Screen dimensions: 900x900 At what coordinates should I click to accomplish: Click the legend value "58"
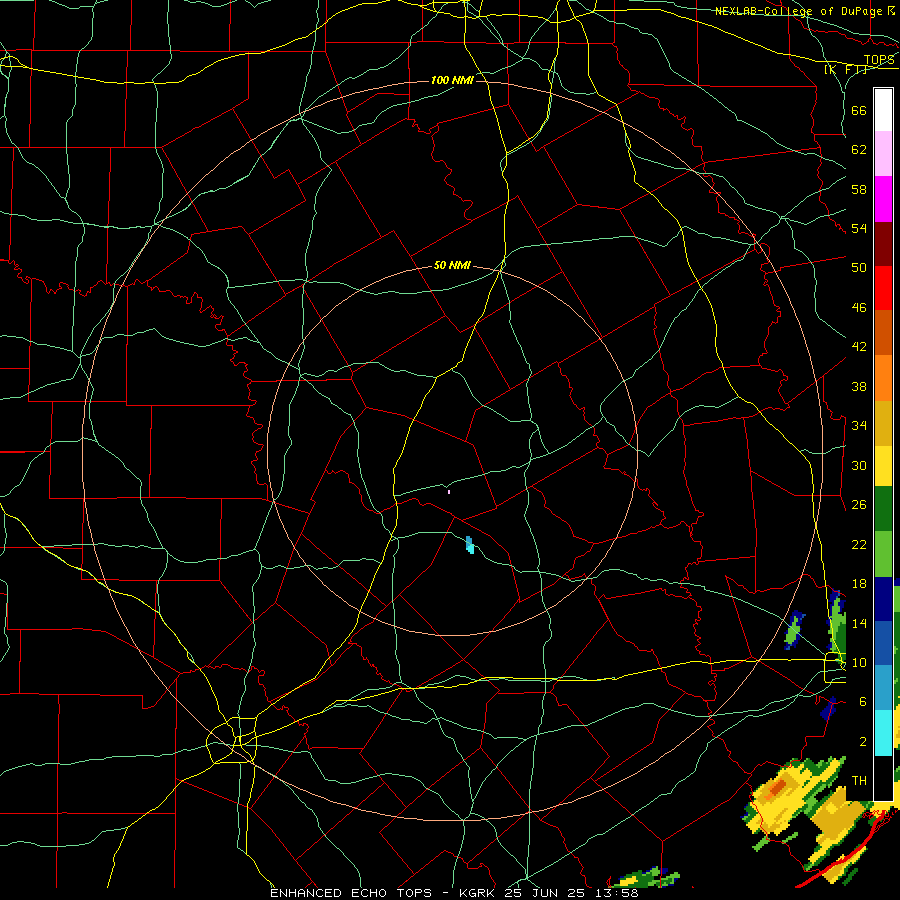tap(859, 189)
